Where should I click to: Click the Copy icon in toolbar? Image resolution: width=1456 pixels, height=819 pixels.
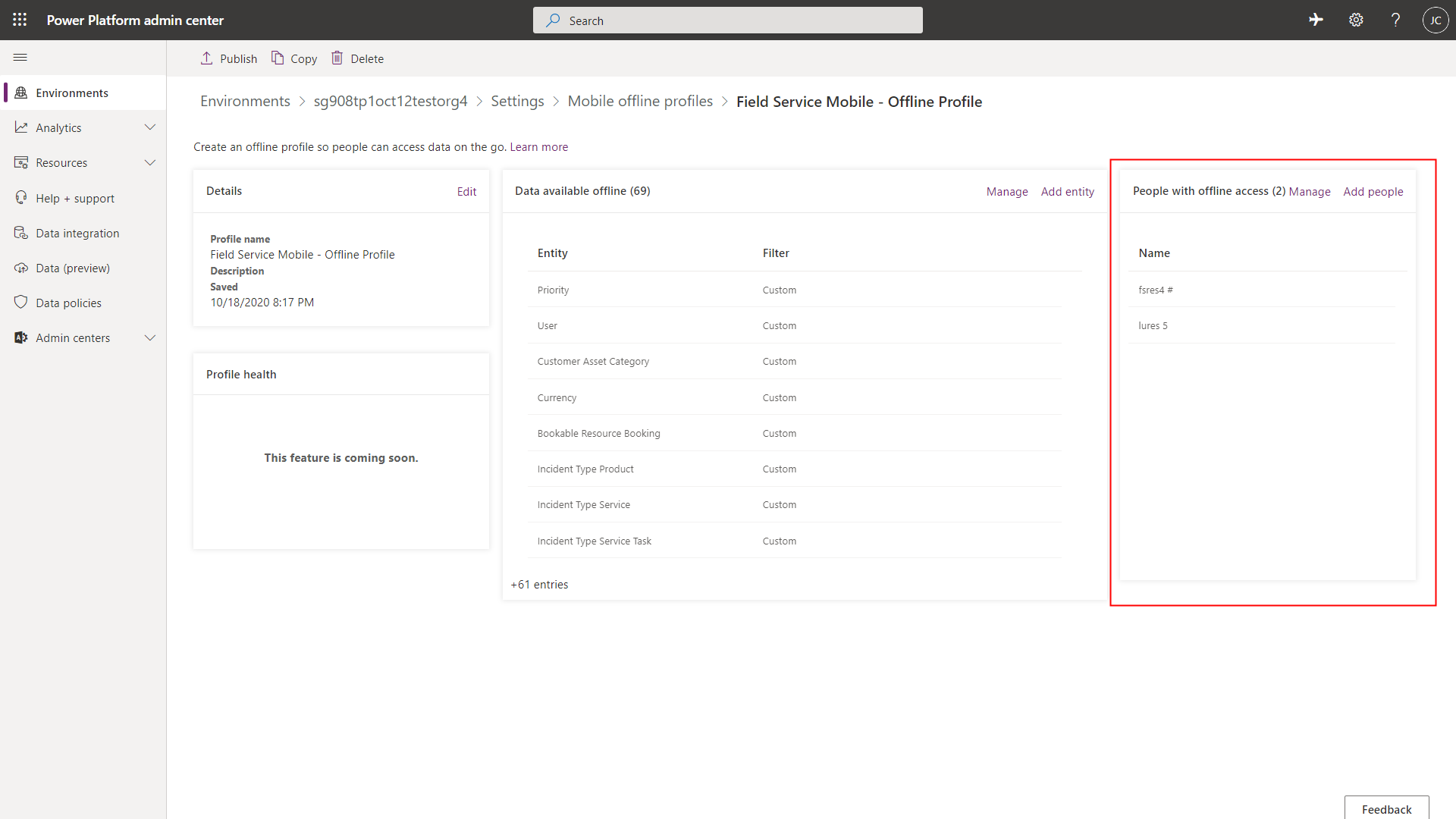tap(278, 58)
